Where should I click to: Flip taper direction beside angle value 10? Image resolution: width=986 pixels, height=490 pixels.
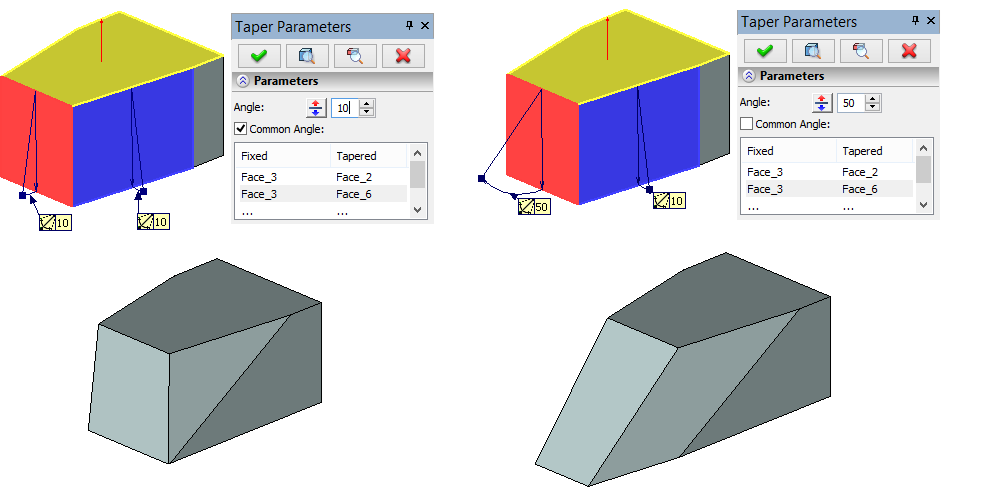pos(316,107)
